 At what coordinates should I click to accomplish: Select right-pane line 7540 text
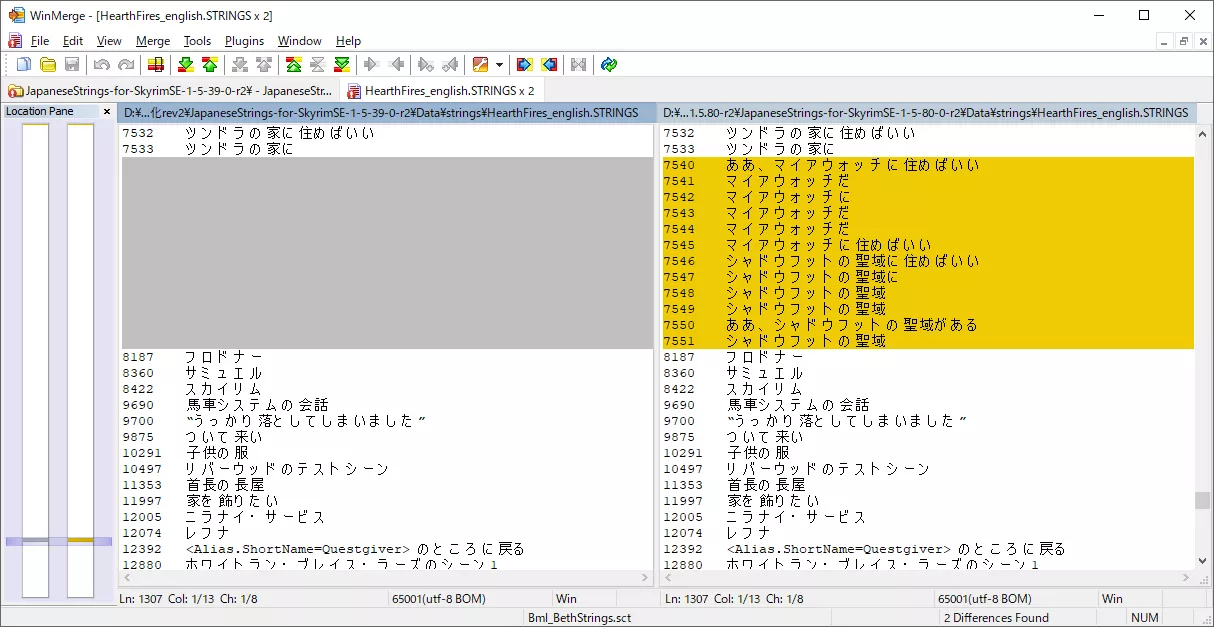(852, 165)
